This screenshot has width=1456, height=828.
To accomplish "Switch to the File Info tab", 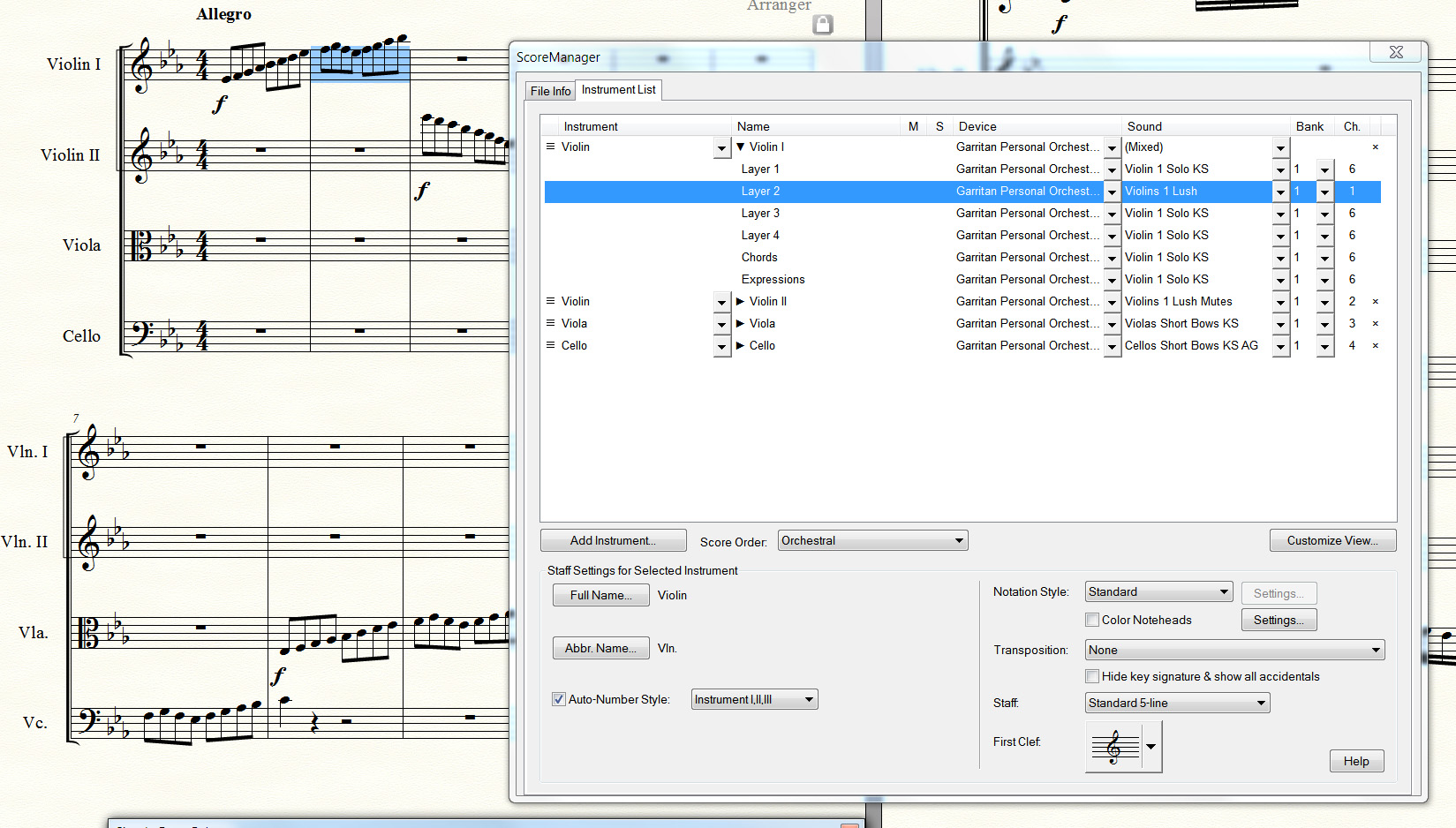I will tap(550, 91).
